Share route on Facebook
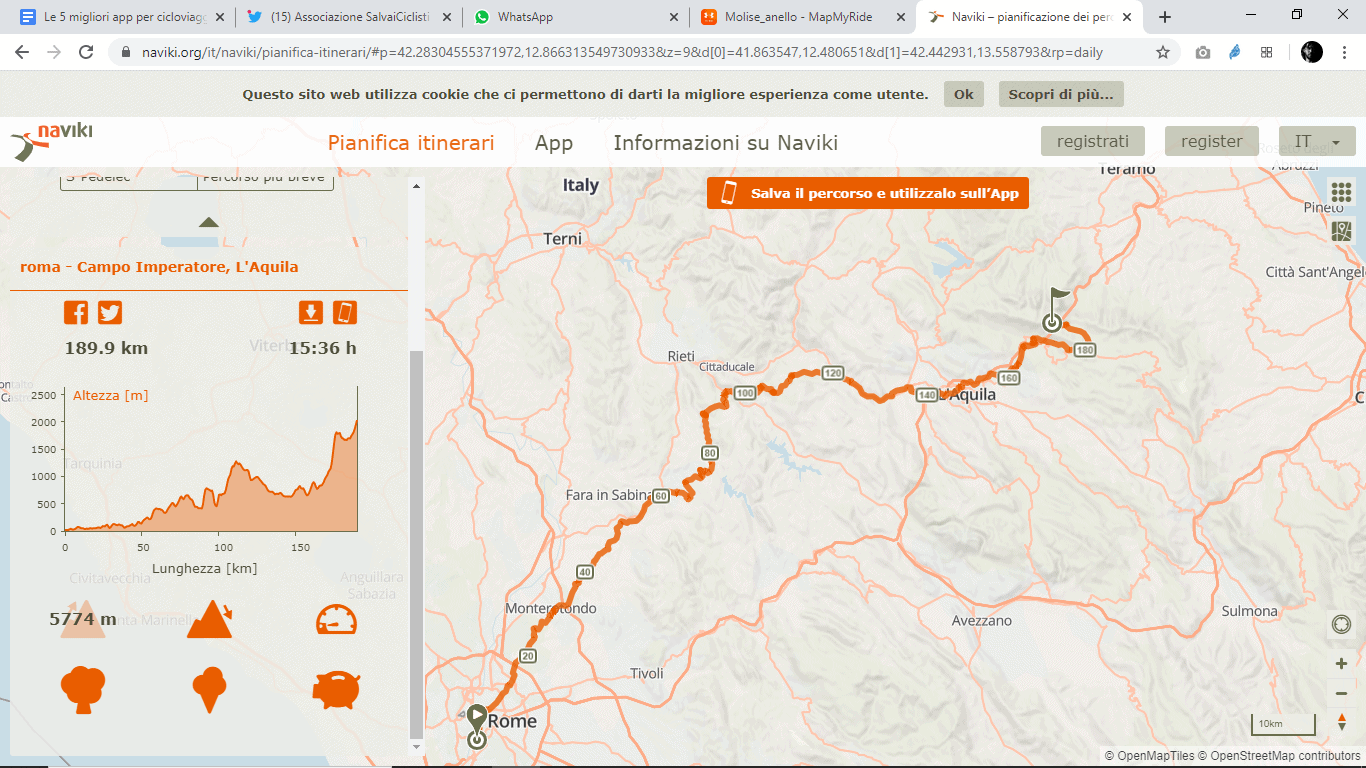 tap(76, 312)
